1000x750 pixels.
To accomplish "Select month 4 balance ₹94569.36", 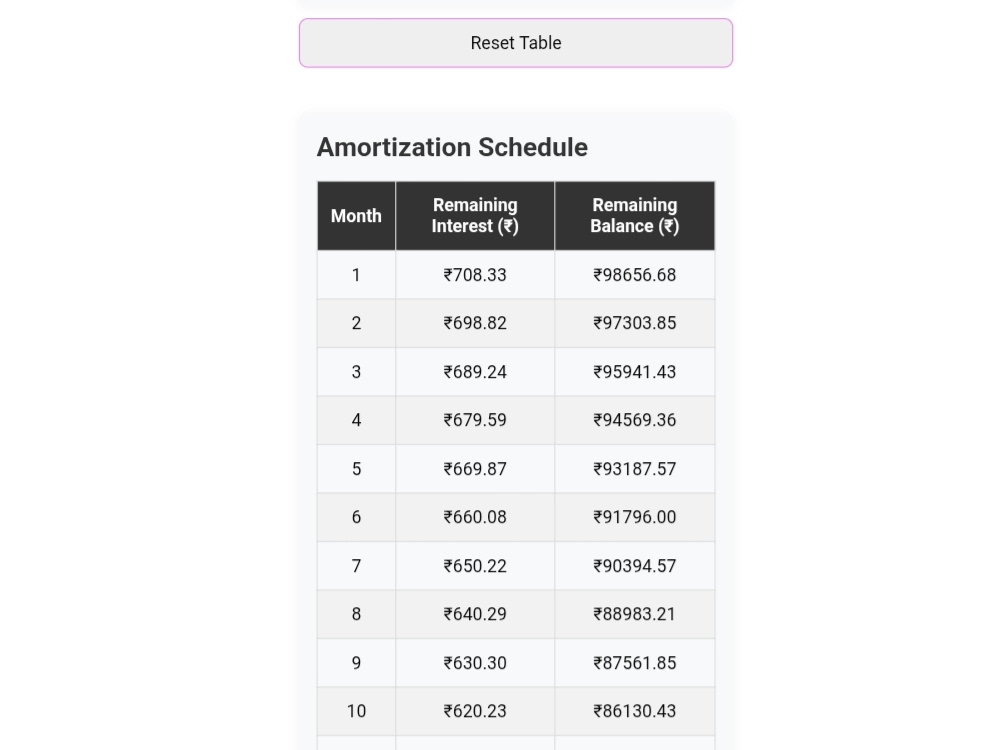I will (x=635, y=420).
